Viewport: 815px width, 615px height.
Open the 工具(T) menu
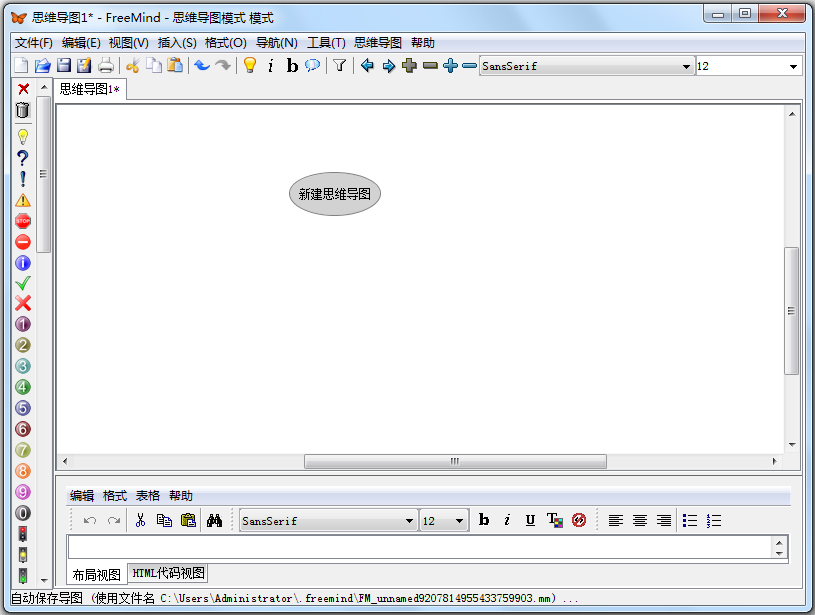[326, 43]
